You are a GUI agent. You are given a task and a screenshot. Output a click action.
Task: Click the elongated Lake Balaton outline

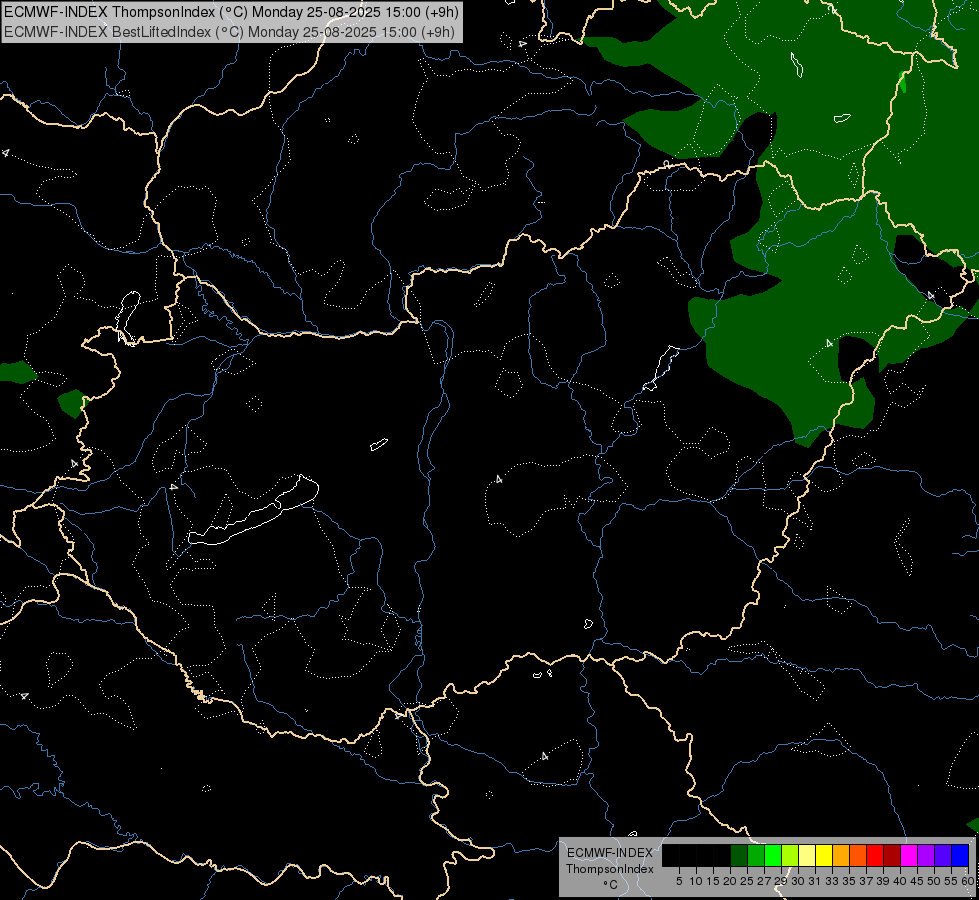click(x=253, y=511)
